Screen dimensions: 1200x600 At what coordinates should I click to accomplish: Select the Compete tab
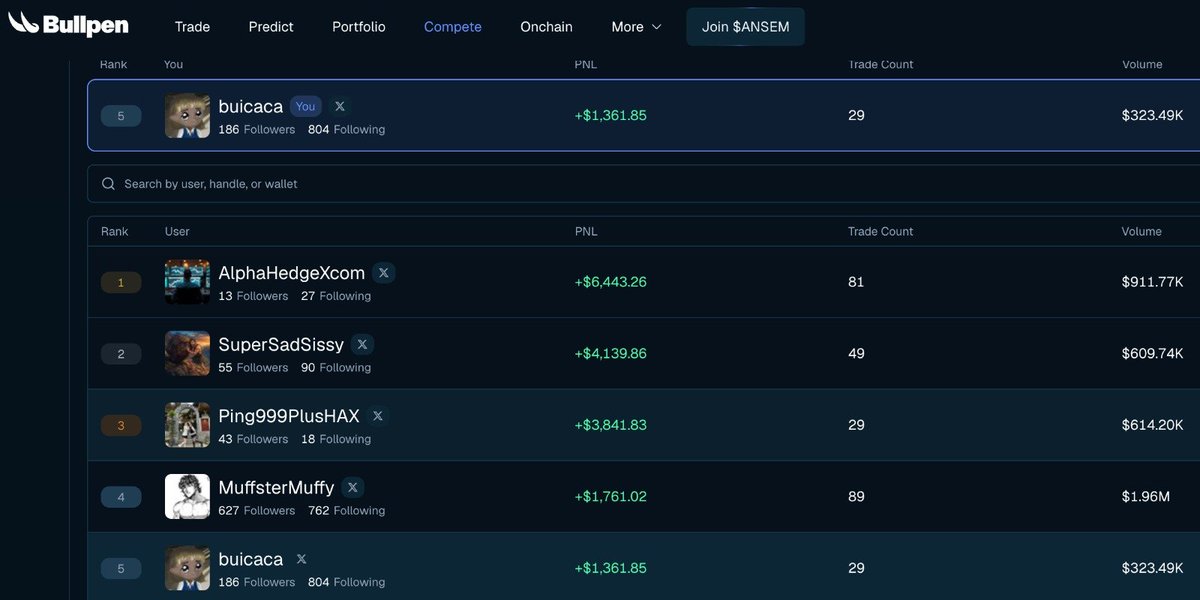tap(453, 27)
